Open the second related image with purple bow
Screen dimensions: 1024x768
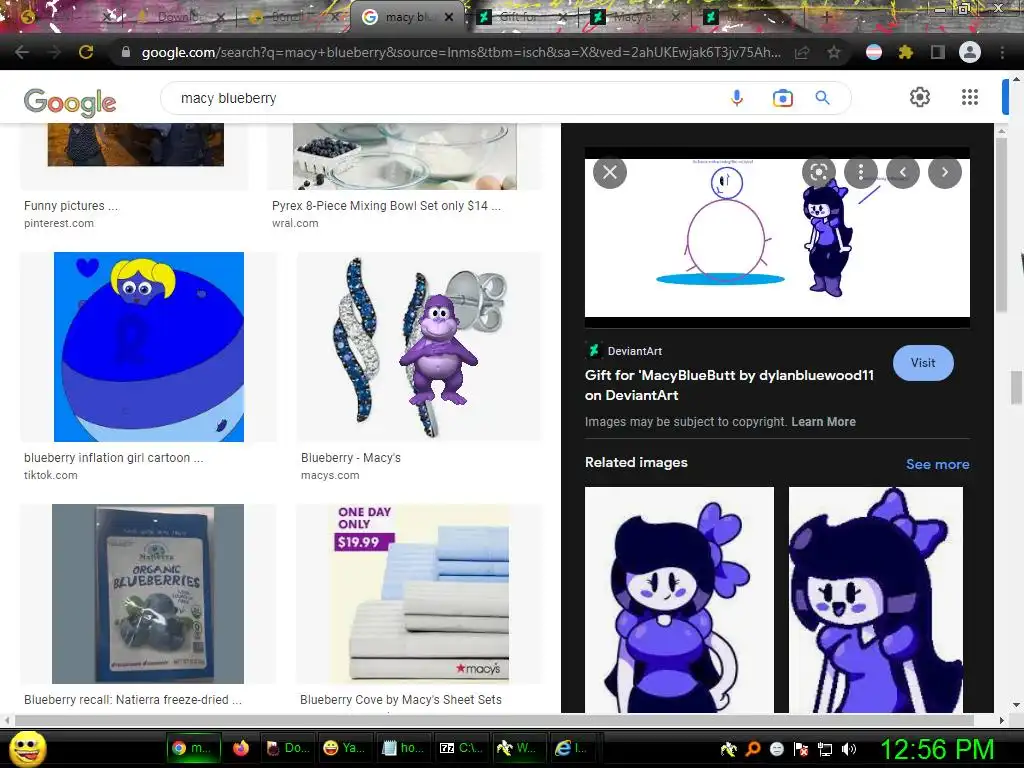[876, 600]
